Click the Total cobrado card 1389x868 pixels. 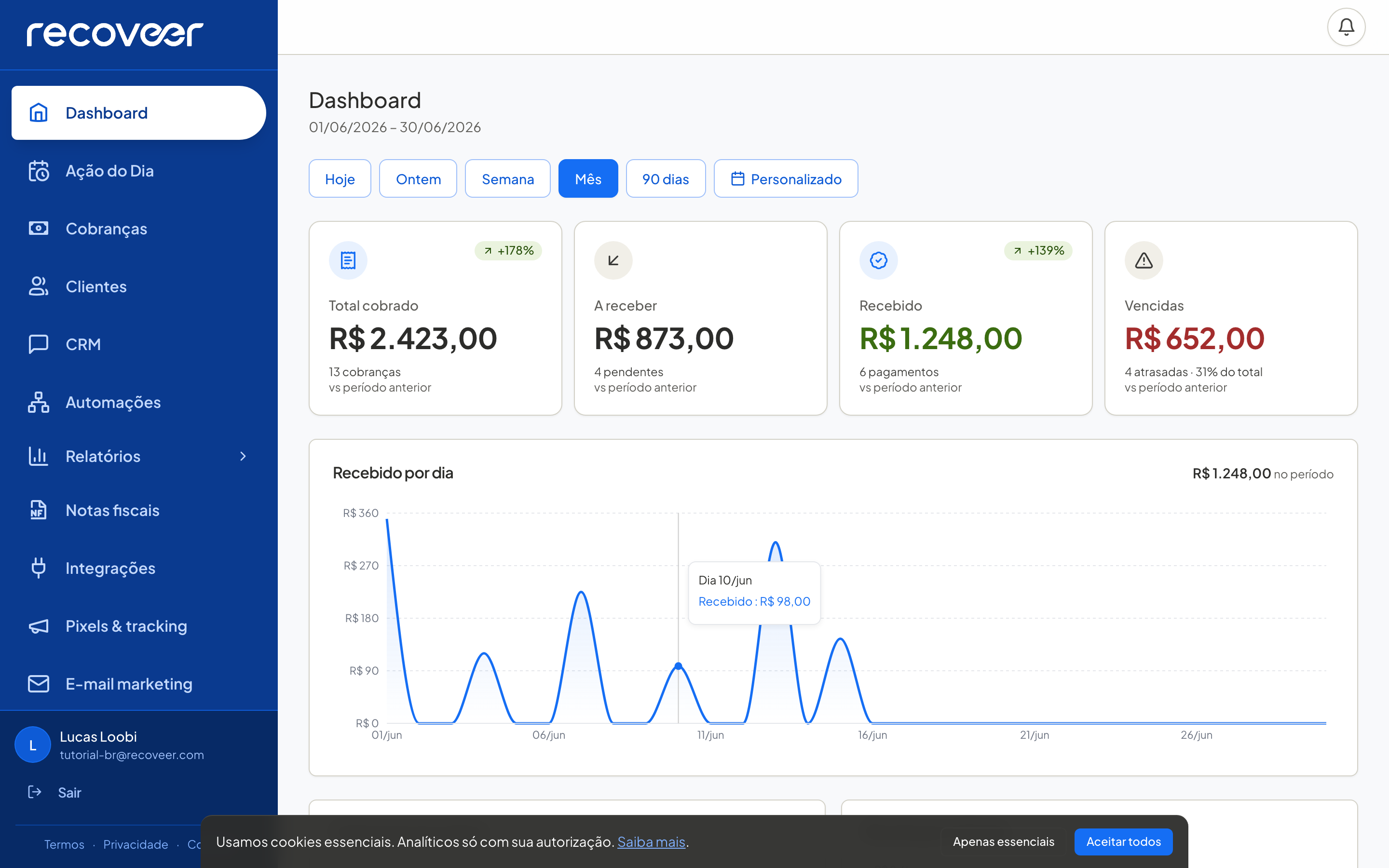coord(435,318)
